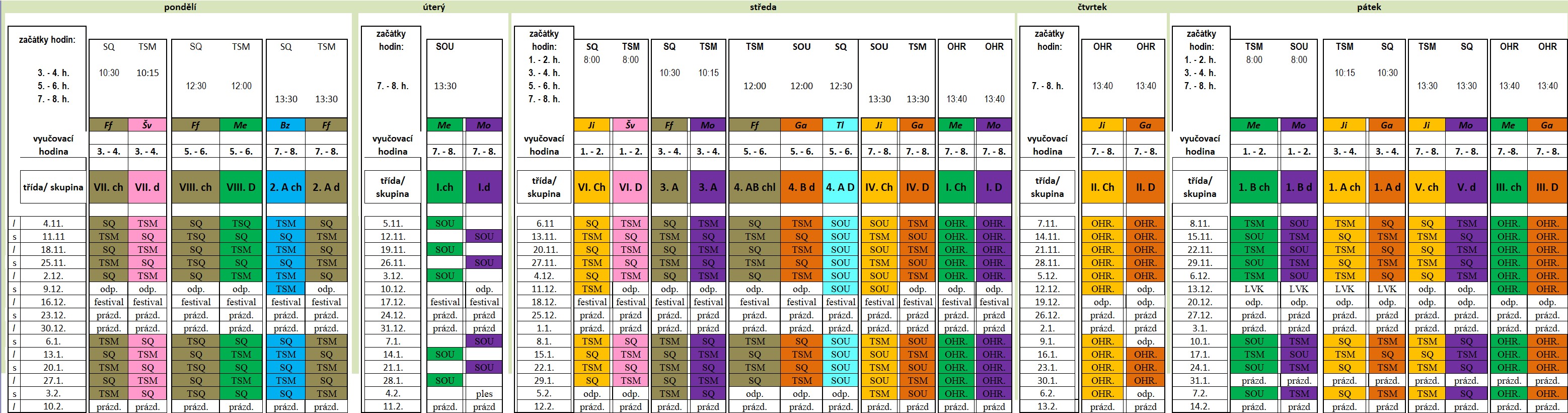Click the pink VI. D class cell

(631, 187)
